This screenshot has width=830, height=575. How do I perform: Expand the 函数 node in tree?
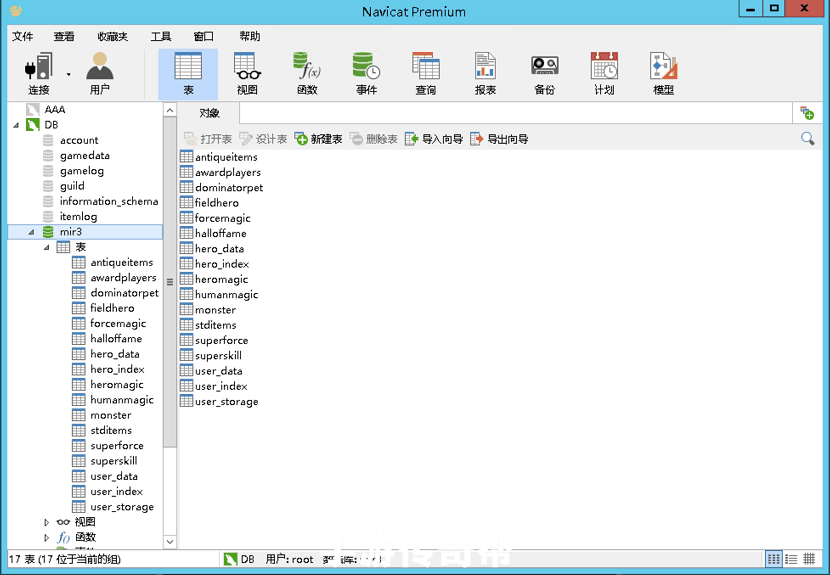pos(47,537)
